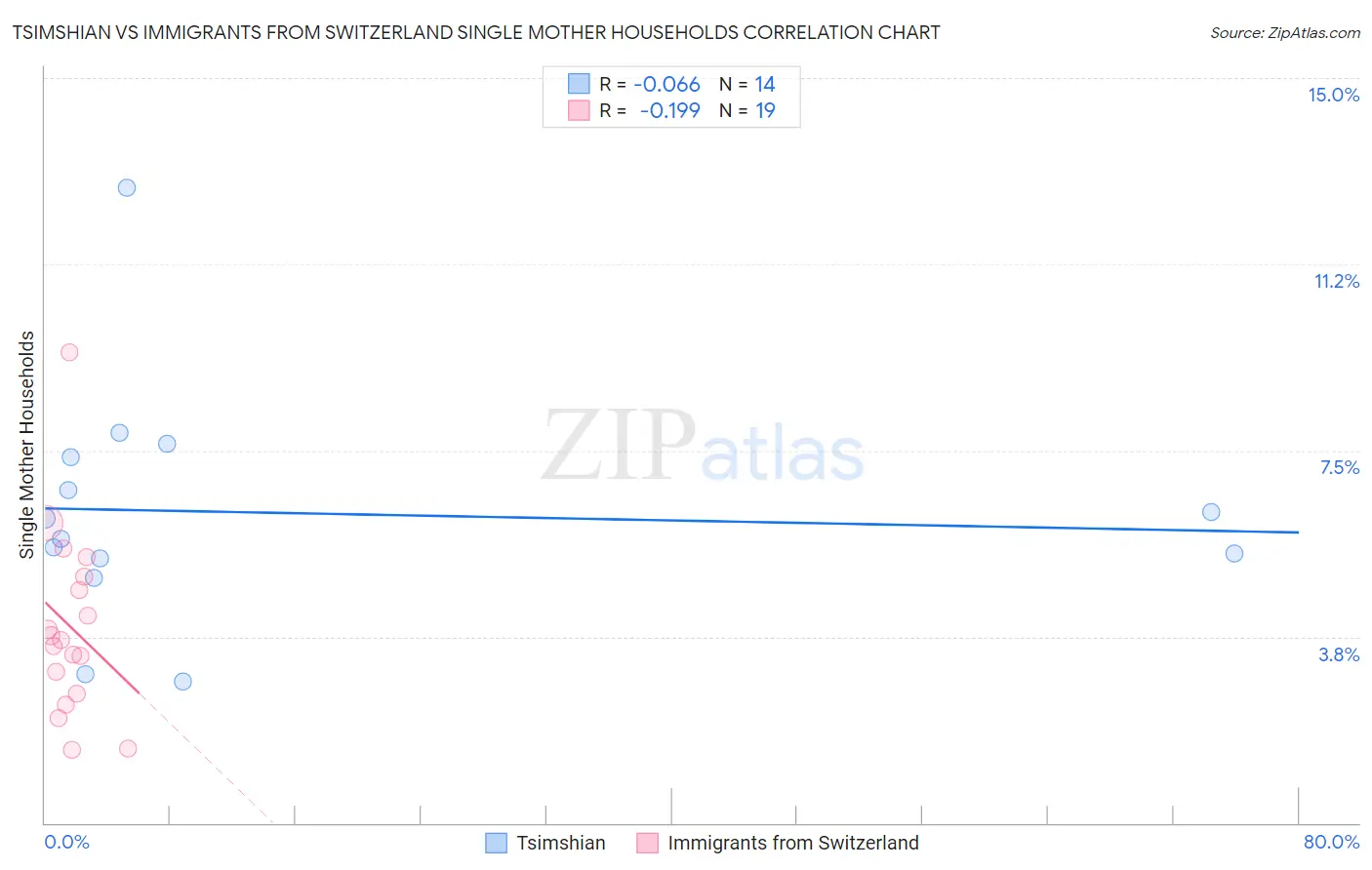Select the Immigrants from Switzerland legend label
Screen dimensions: 1372x870
tap(793, 843)
